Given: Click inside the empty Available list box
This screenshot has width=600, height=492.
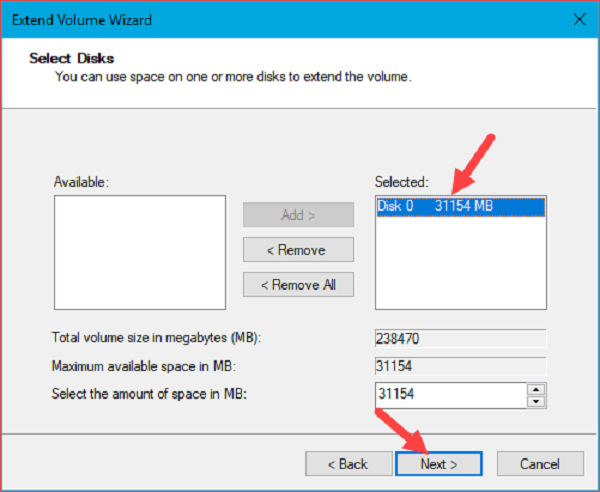Looking at the screenshot, I should coord(139,252).
